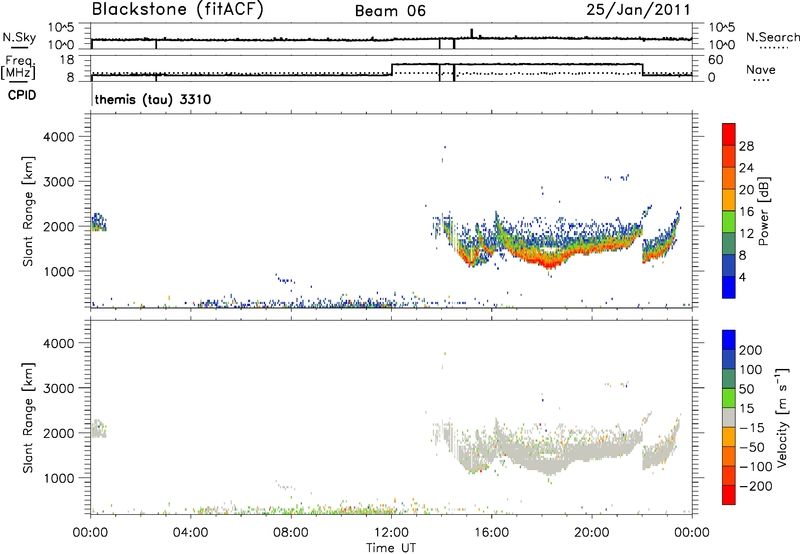Click the 'N.Search' legend label
Viewport: 800px width, 554px height.
pyautogui.click(x=772, y=37)
